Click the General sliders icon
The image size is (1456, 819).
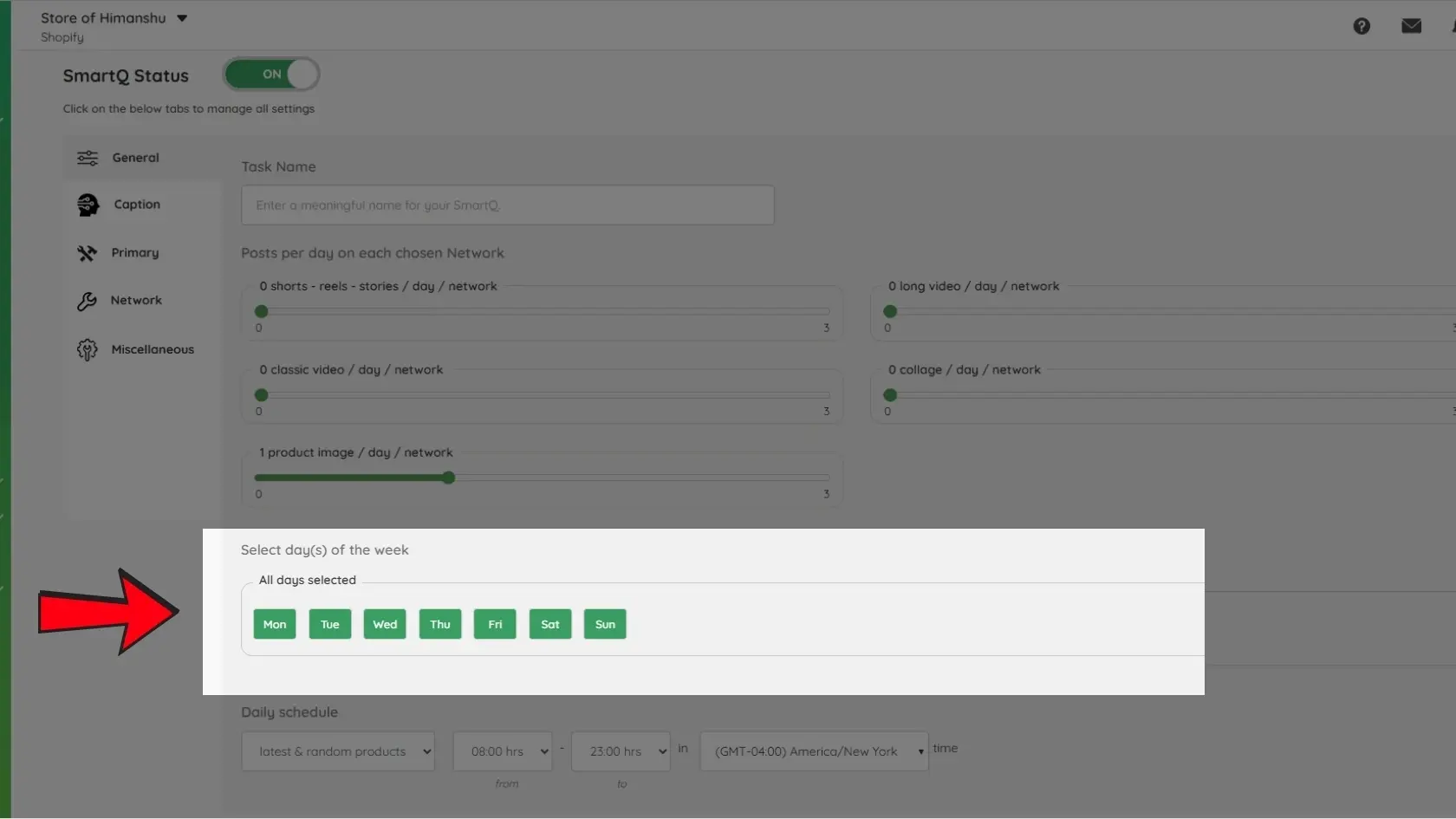(x=88, y=158)
